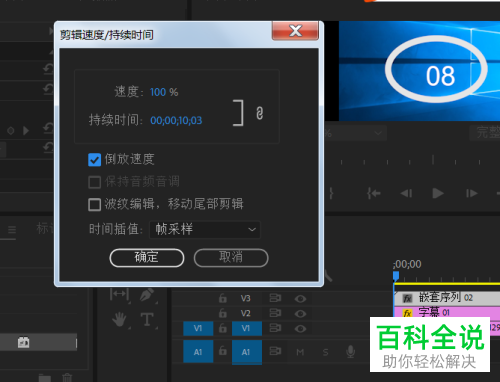Screen dimensions: 500x382
Task: Toggle track lock on V2
Action: pos(223,313)
